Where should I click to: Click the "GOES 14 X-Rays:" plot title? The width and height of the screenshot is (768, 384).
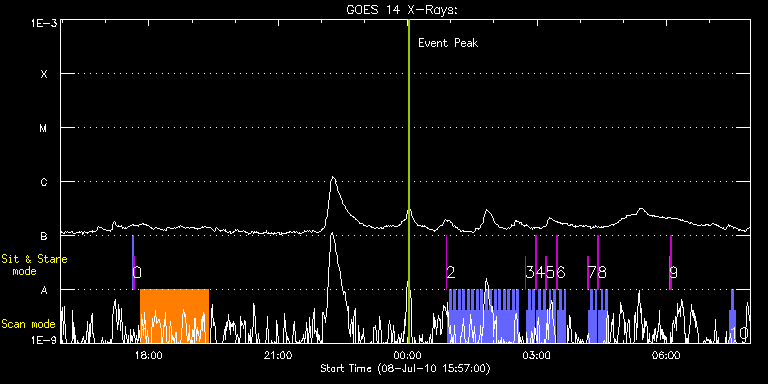(401, 10)
